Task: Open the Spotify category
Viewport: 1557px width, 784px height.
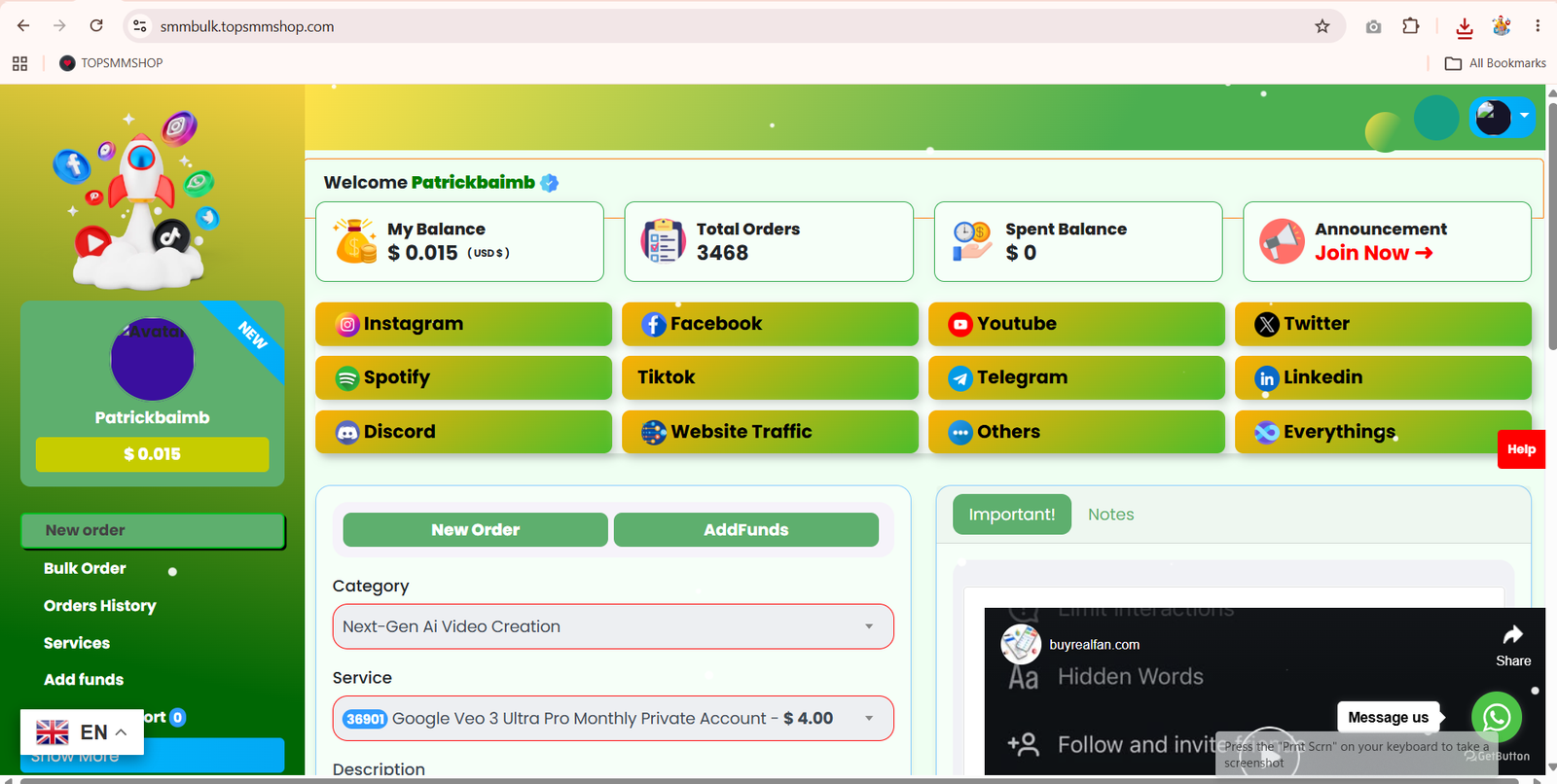Action: click(463, 377)
